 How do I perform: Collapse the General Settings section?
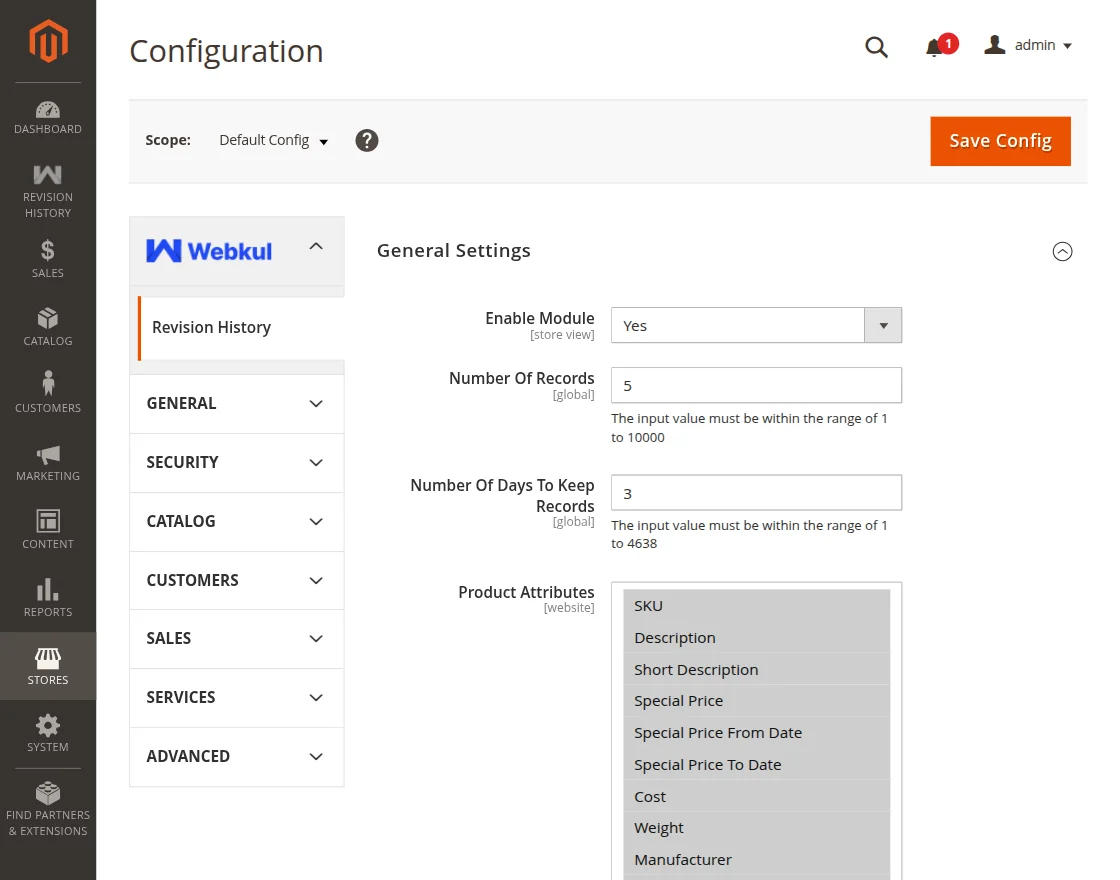click(1062, 252)
